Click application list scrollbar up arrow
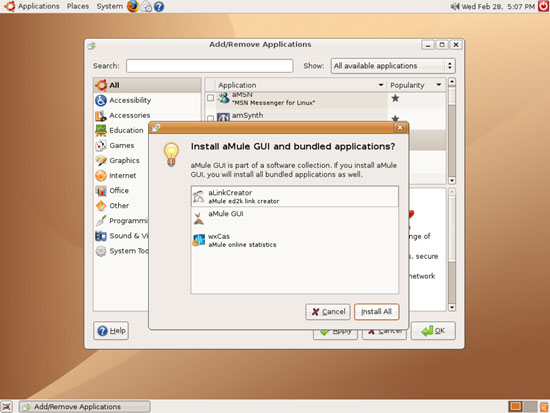Viewport: 550px width, 413px height. coord(452,82)
